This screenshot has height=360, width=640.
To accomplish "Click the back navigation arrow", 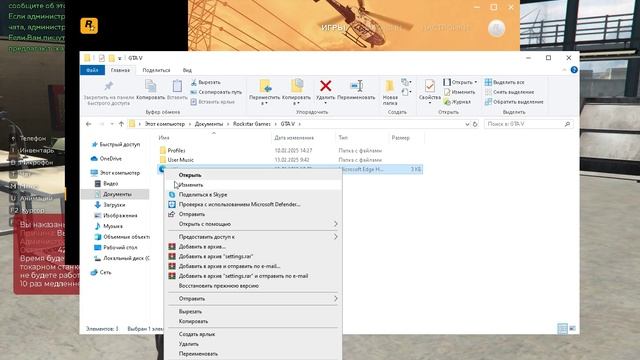I will point(89,124).
